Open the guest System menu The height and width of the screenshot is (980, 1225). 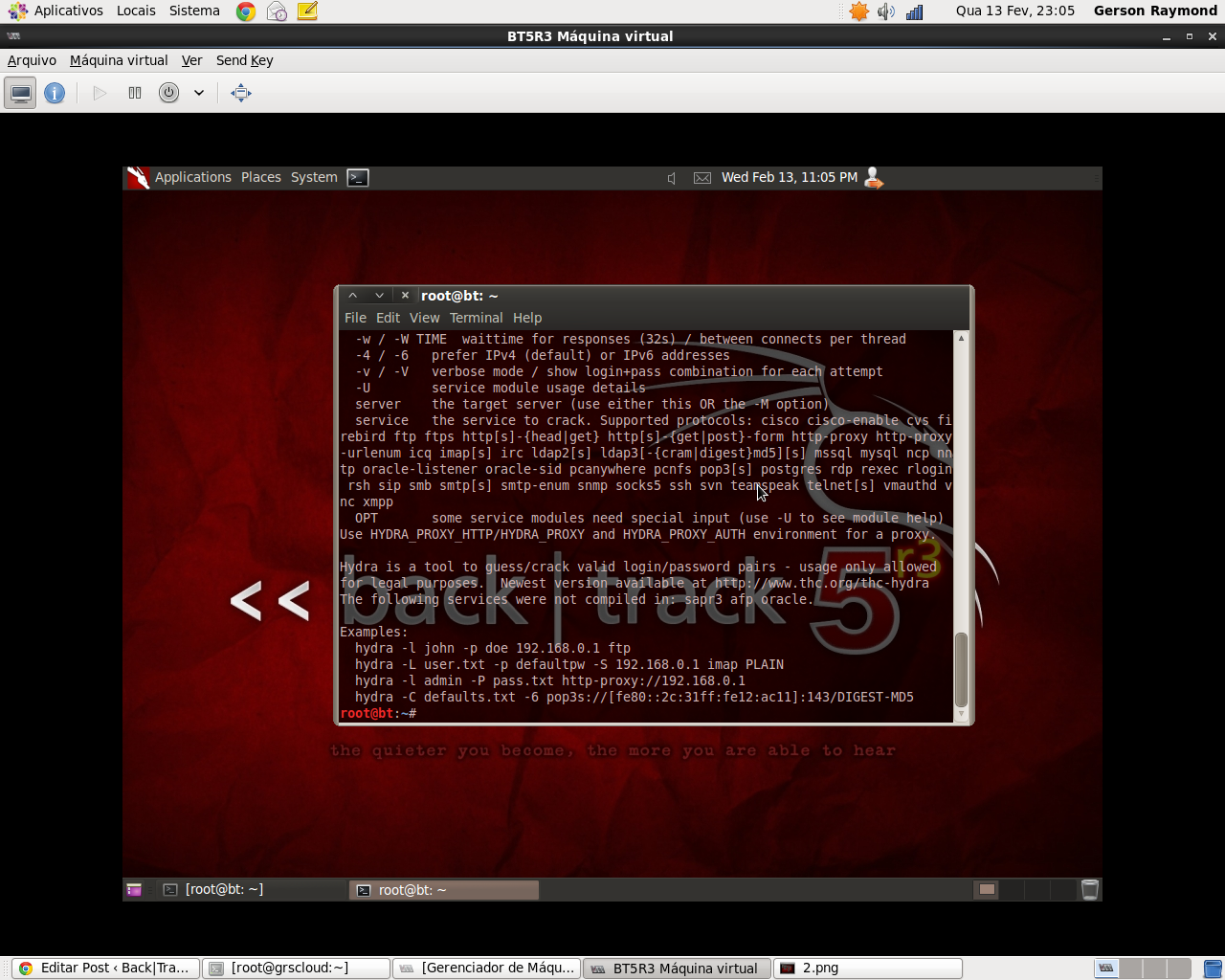pyautogui.click(x=314, y=177)
